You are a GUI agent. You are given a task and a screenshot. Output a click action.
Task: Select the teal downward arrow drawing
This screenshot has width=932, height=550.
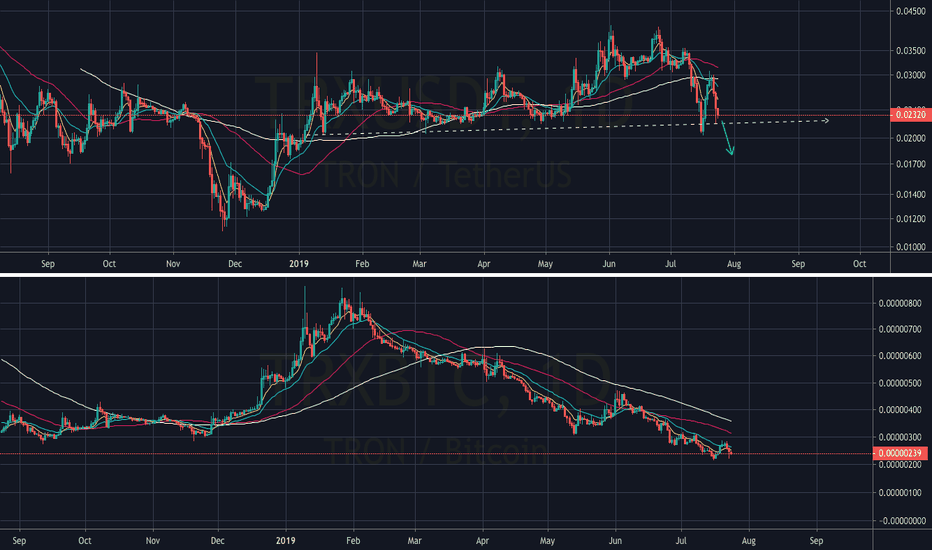[x=728, y=139]
